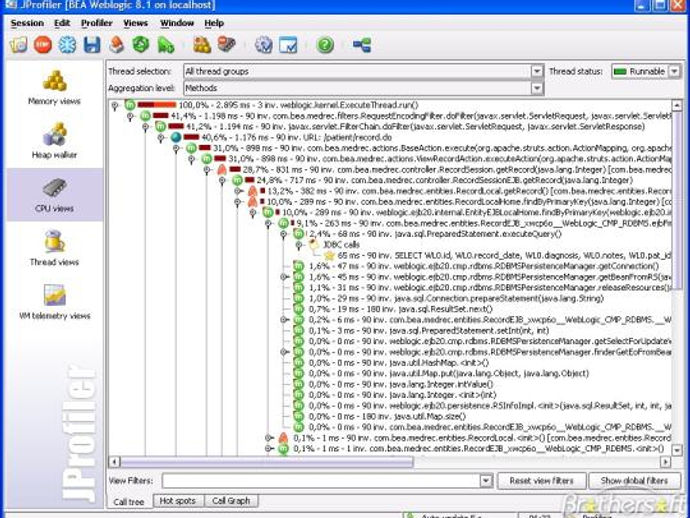Click the gold cubes allocation recording icon
The width and height of the screenshot is (690, 518).
tap(202, 44)
